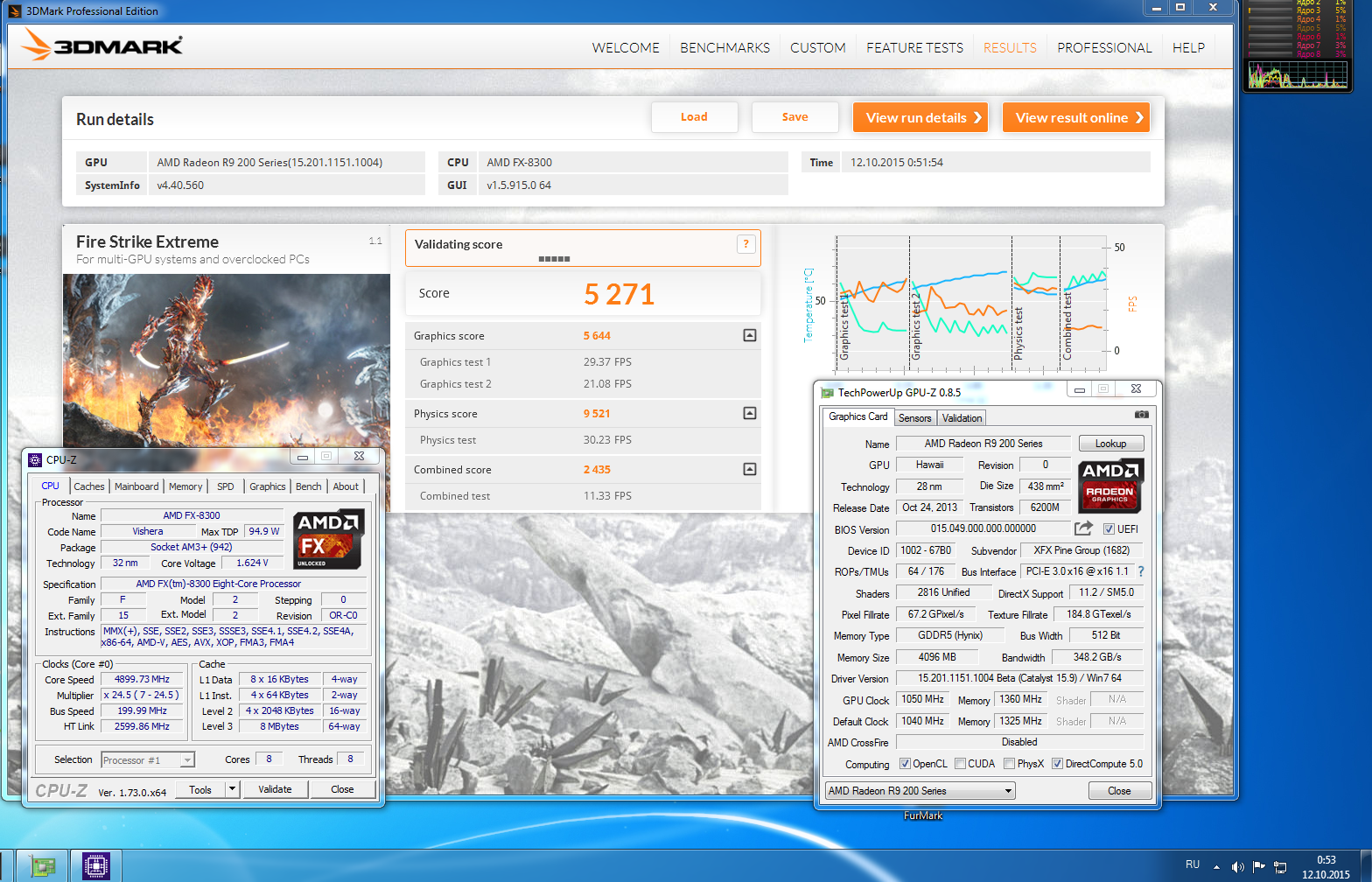Toggle the UEFI checkbox in GPU-Z

click(1109, 529)
